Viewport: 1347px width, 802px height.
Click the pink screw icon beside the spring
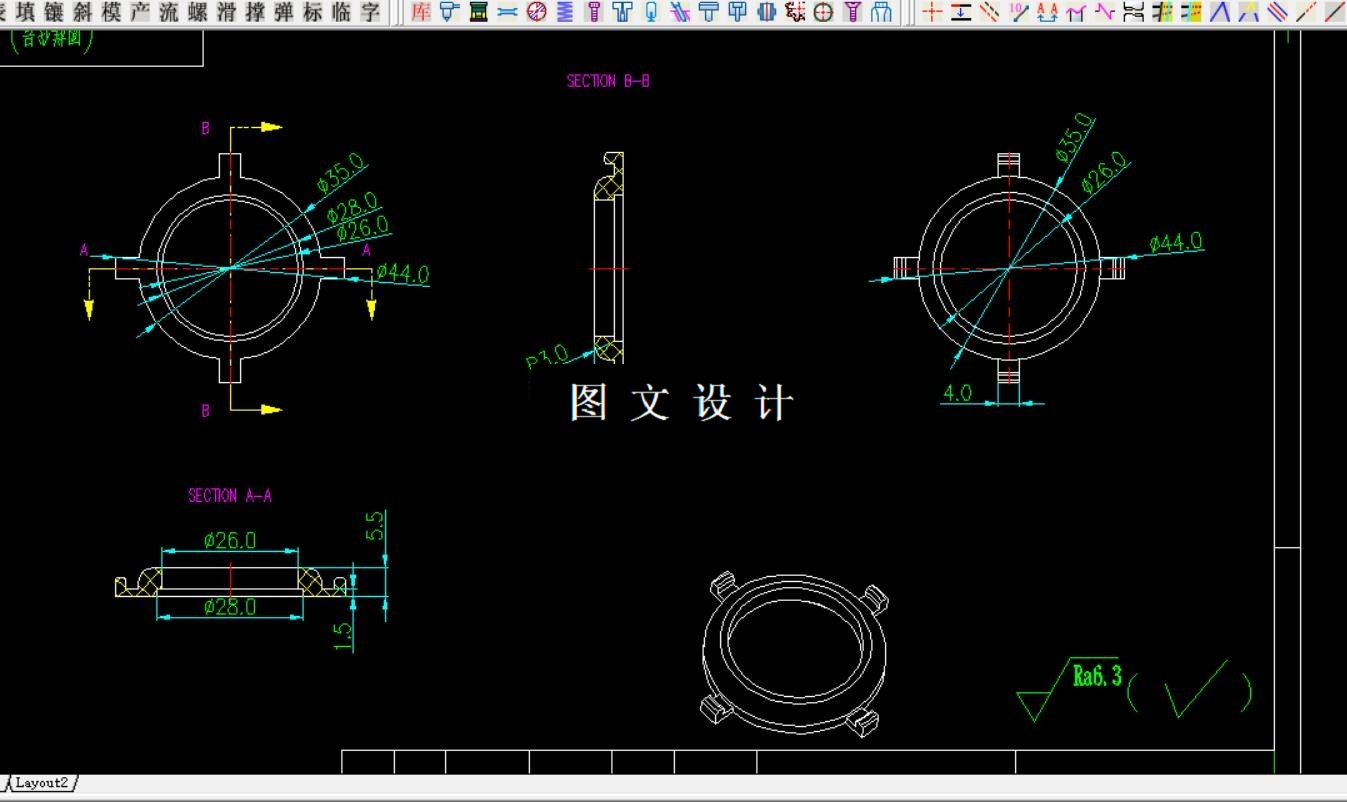[x=594, y=12]
